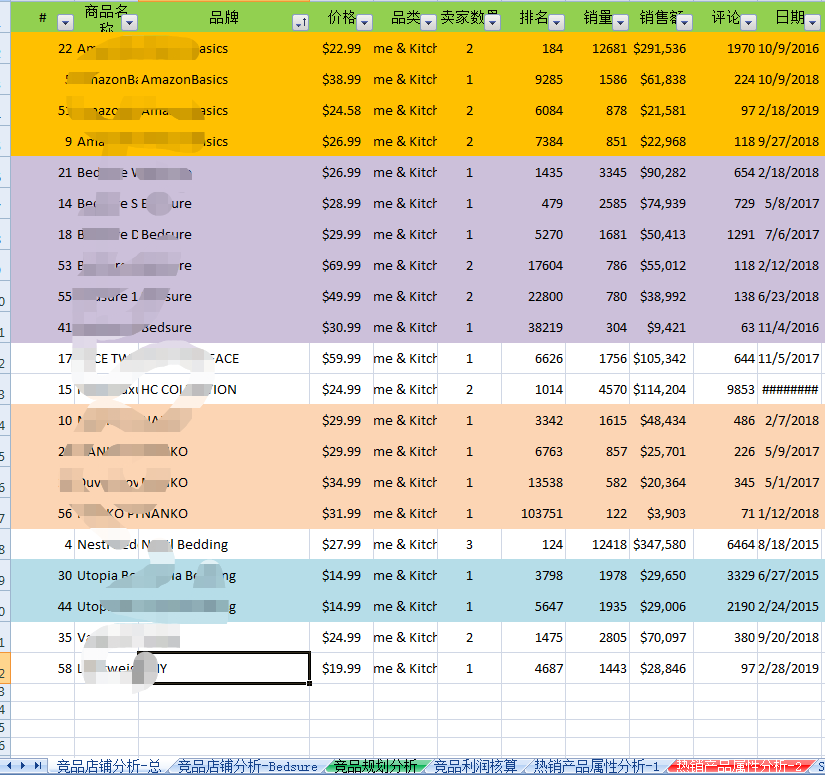Image resolution: width=825 pixels, height=776 pixels.
Task: Click the sort filter button on 品牌 column
Action: coord(300,22)
